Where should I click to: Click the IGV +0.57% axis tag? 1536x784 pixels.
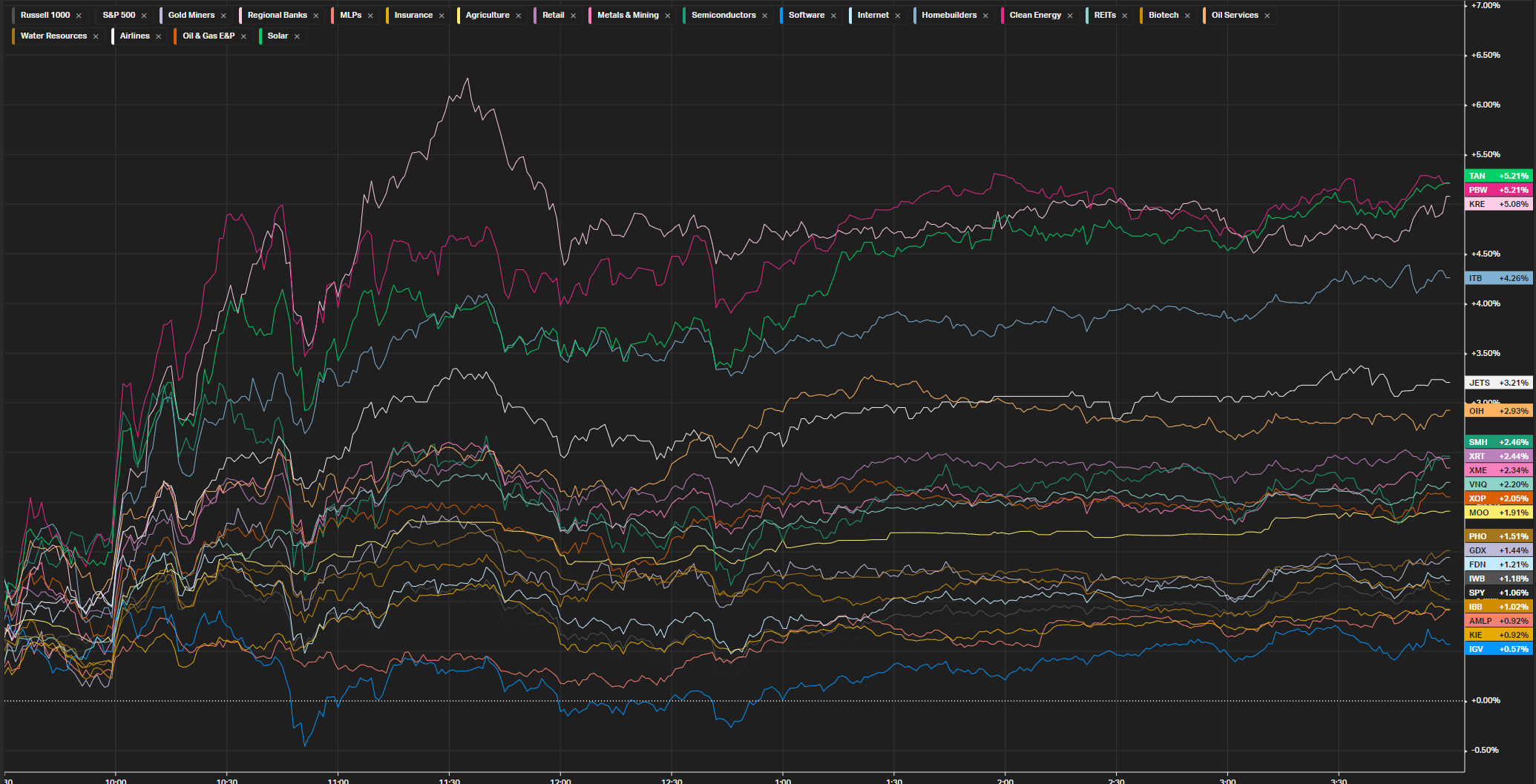point(1498,649)
